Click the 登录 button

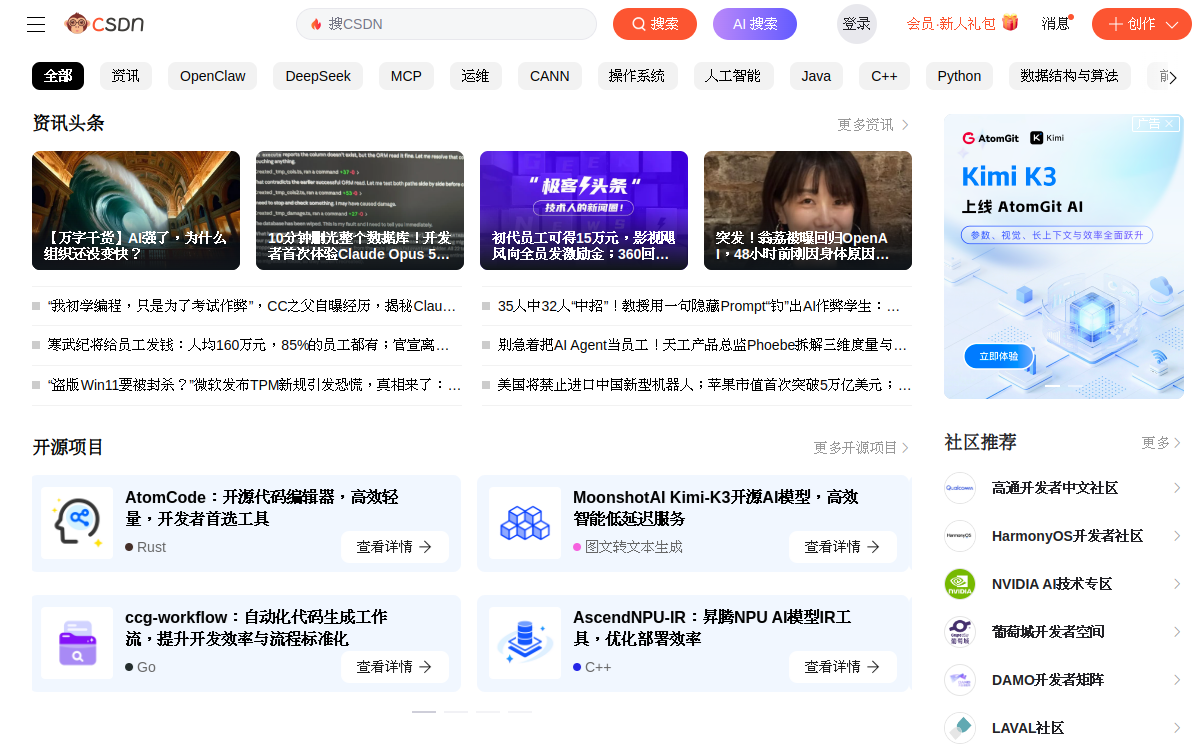(857, 24)
